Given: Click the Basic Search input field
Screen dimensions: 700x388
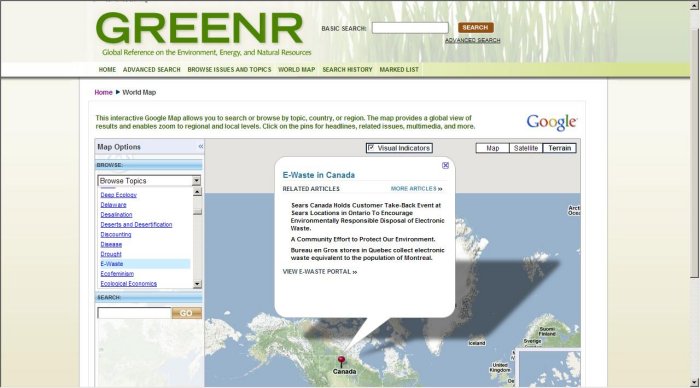Looking at the screenshot, I should pos(410,28).
